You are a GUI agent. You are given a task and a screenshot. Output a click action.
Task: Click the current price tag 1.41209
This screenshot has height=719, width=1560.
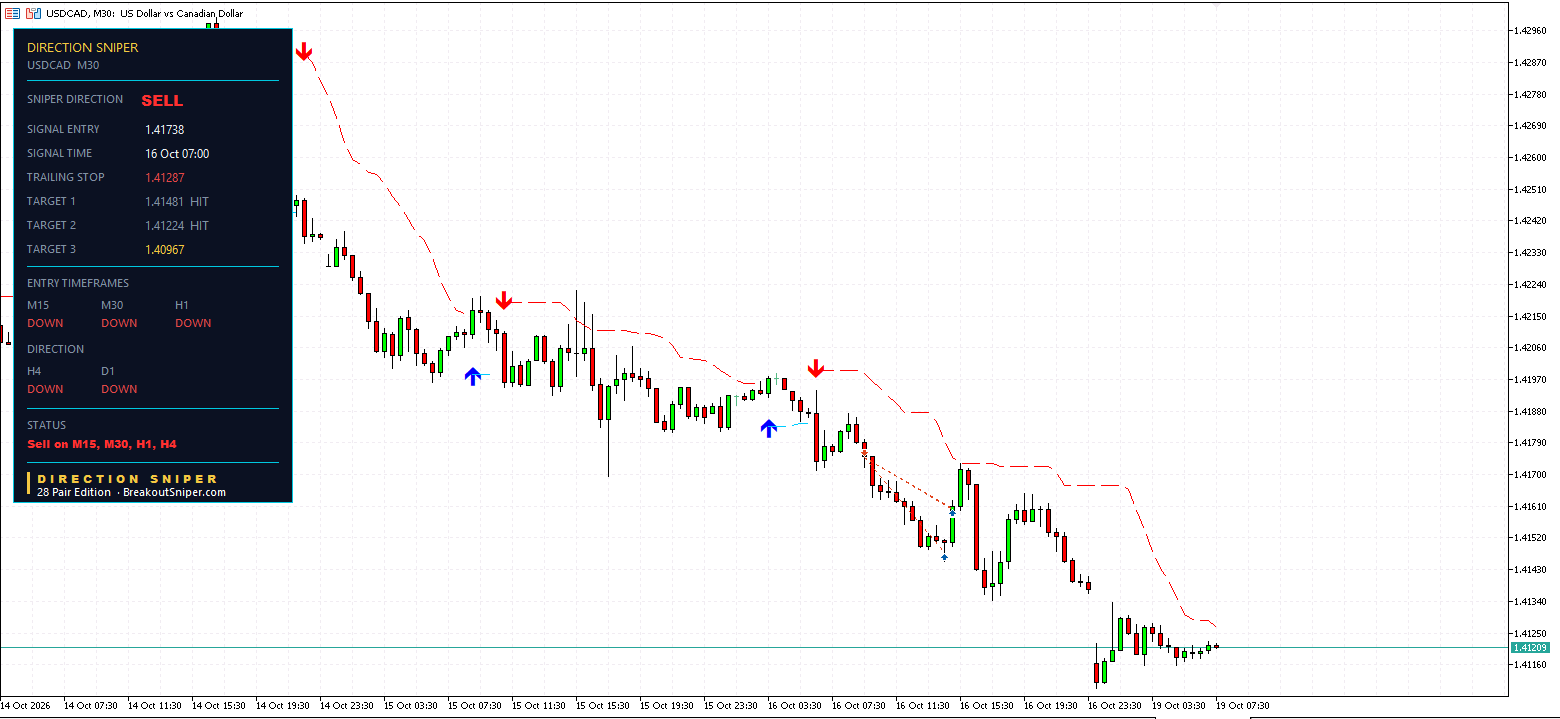(1529, 648)
